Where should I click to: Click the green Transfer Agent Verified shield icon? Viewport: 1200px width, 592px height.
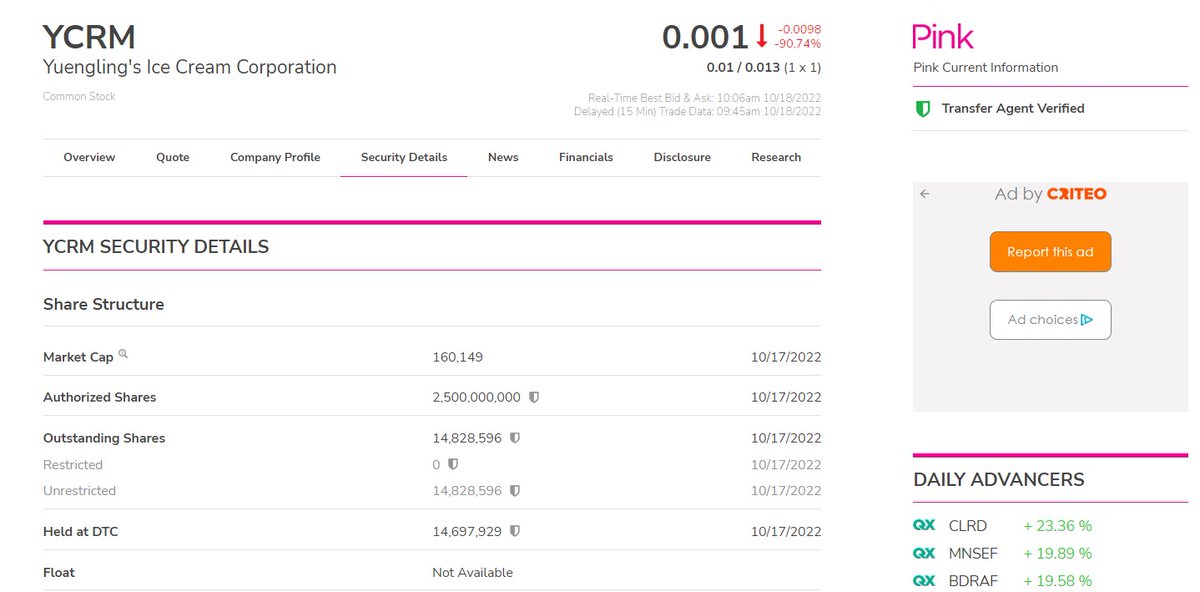923,108
